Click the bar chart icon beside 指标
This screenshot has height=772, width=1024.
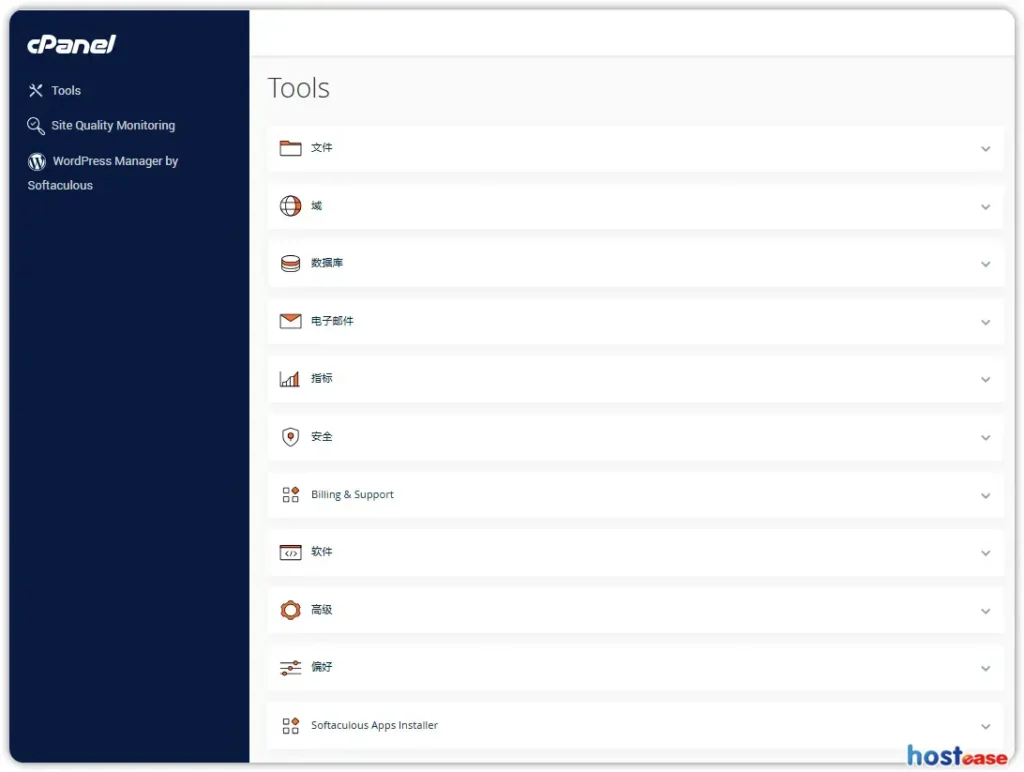[x=290, y=379]
